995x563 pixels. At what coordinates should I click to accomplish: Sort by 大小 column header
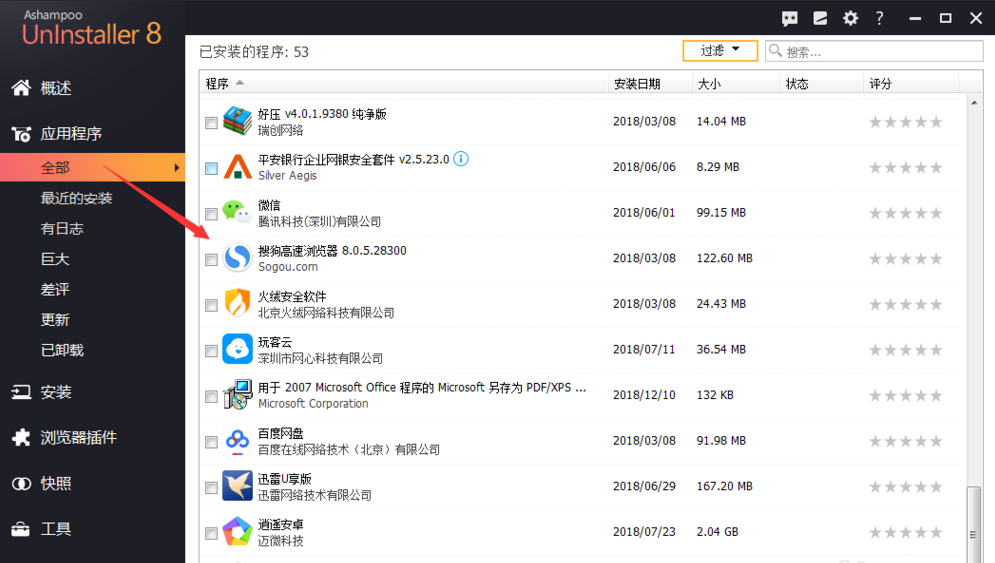point(736,83)
